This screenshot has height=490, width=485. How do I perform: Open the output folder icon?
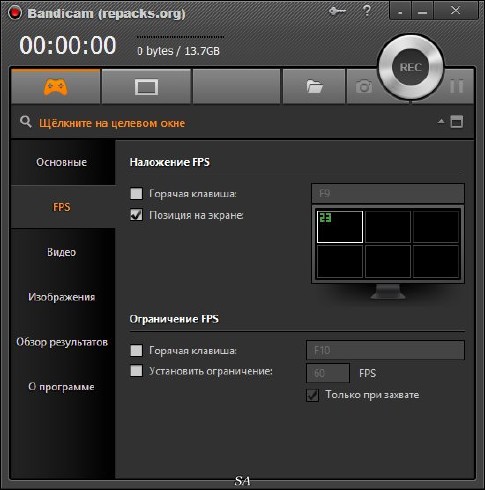314,87
